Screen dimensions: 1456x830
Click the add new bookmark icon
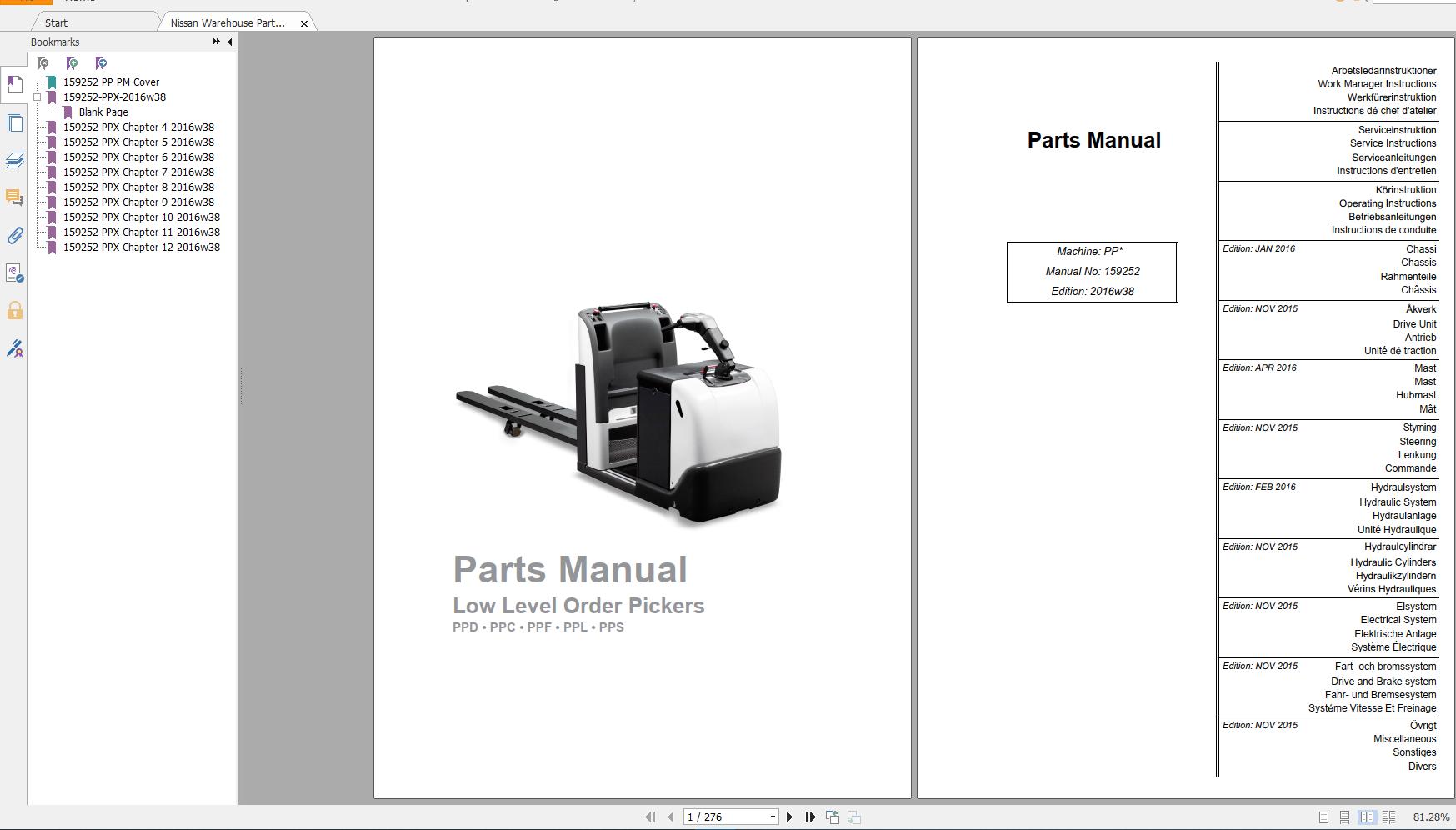pyautogui.click(x=72, y=63)
